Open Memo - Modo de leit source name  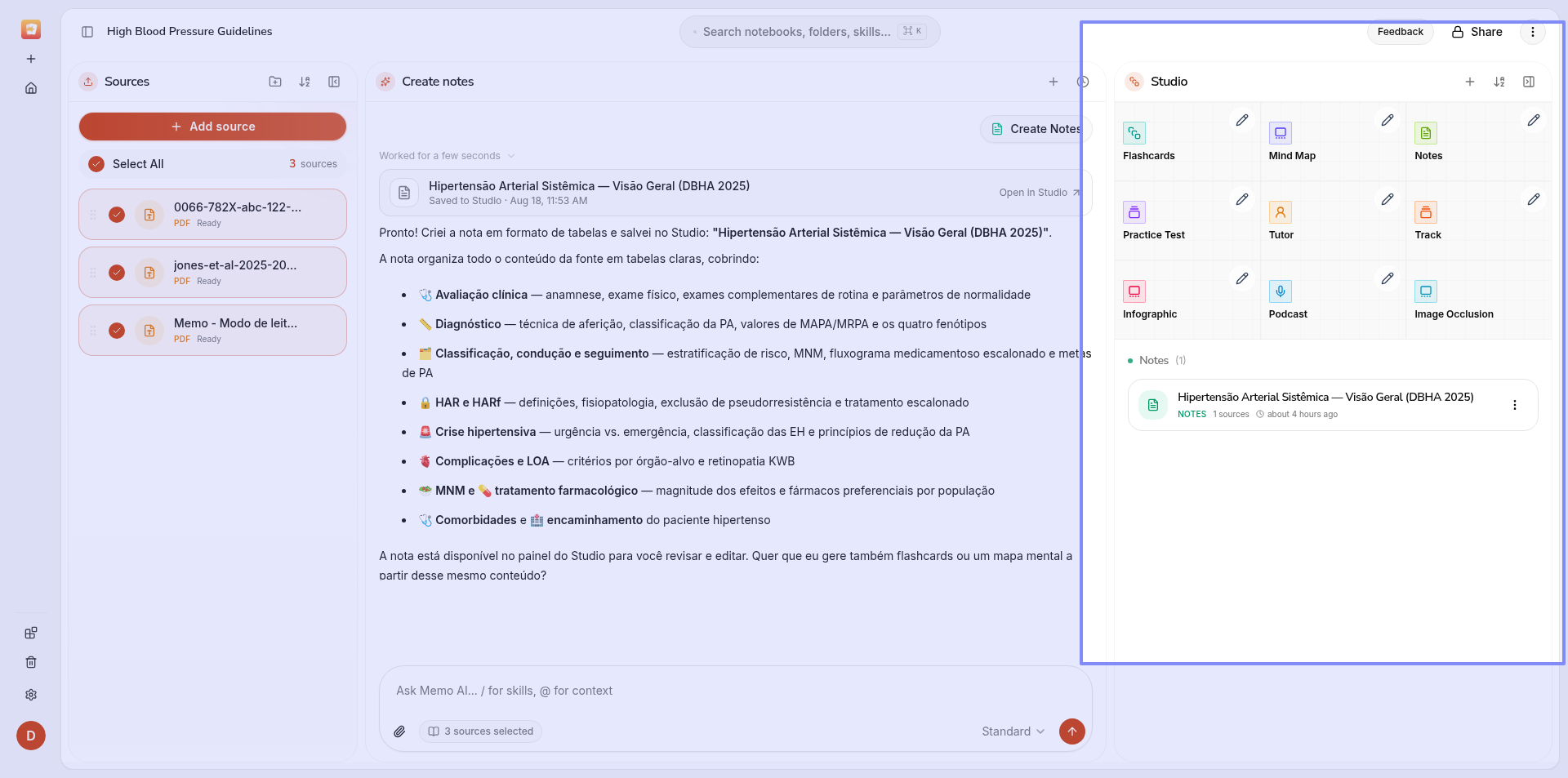235,323
